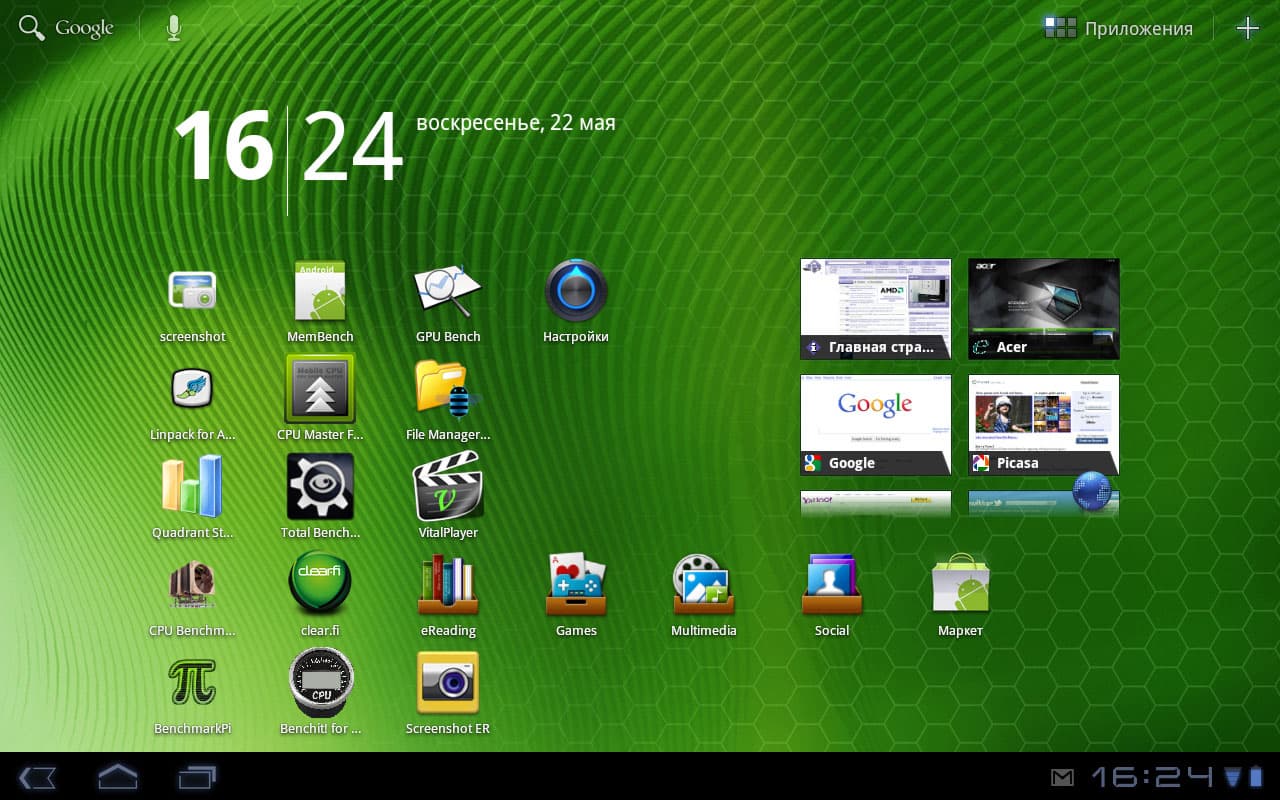Open the Acer bookmark thumbnail
The height and width of the screenshot is (800, 1280).
click(1044, 309)
